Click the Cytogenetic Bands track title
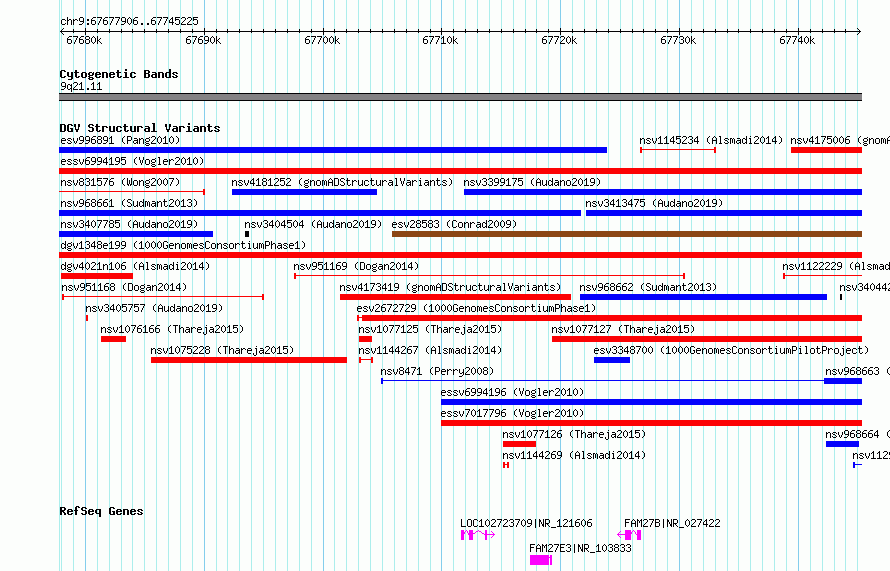This screenshot has width=890, height=571. pyautogui.click(x=119, y=74)
